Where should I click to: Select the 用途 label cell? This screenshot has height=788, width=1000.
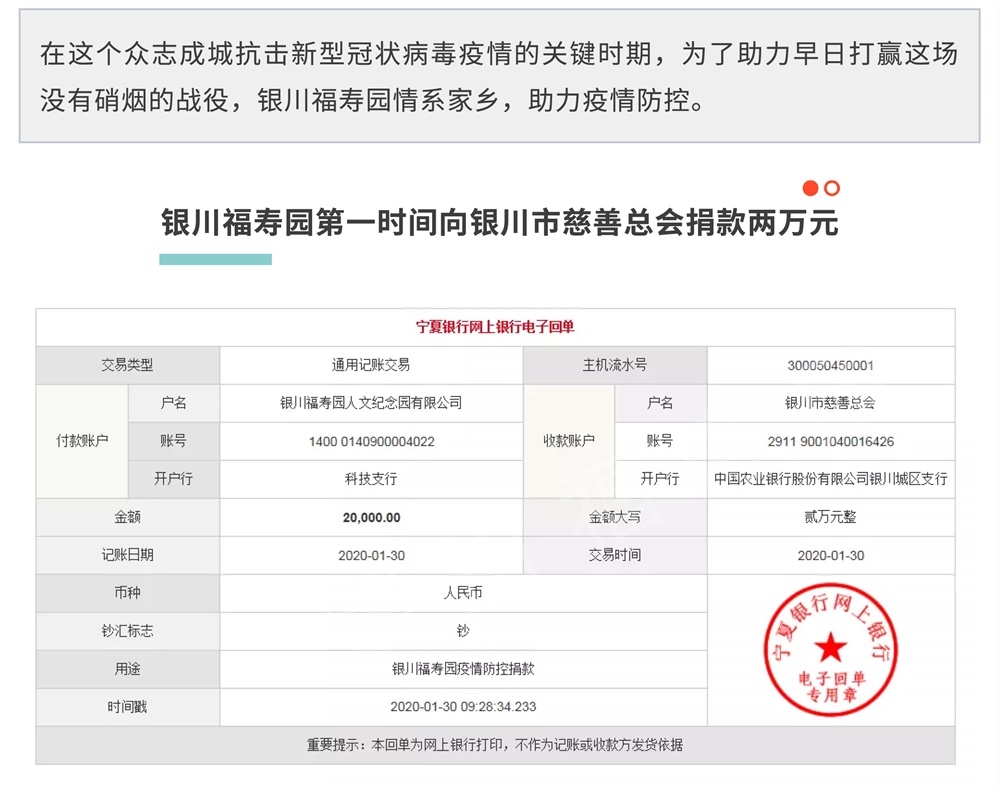coord(128,669)
